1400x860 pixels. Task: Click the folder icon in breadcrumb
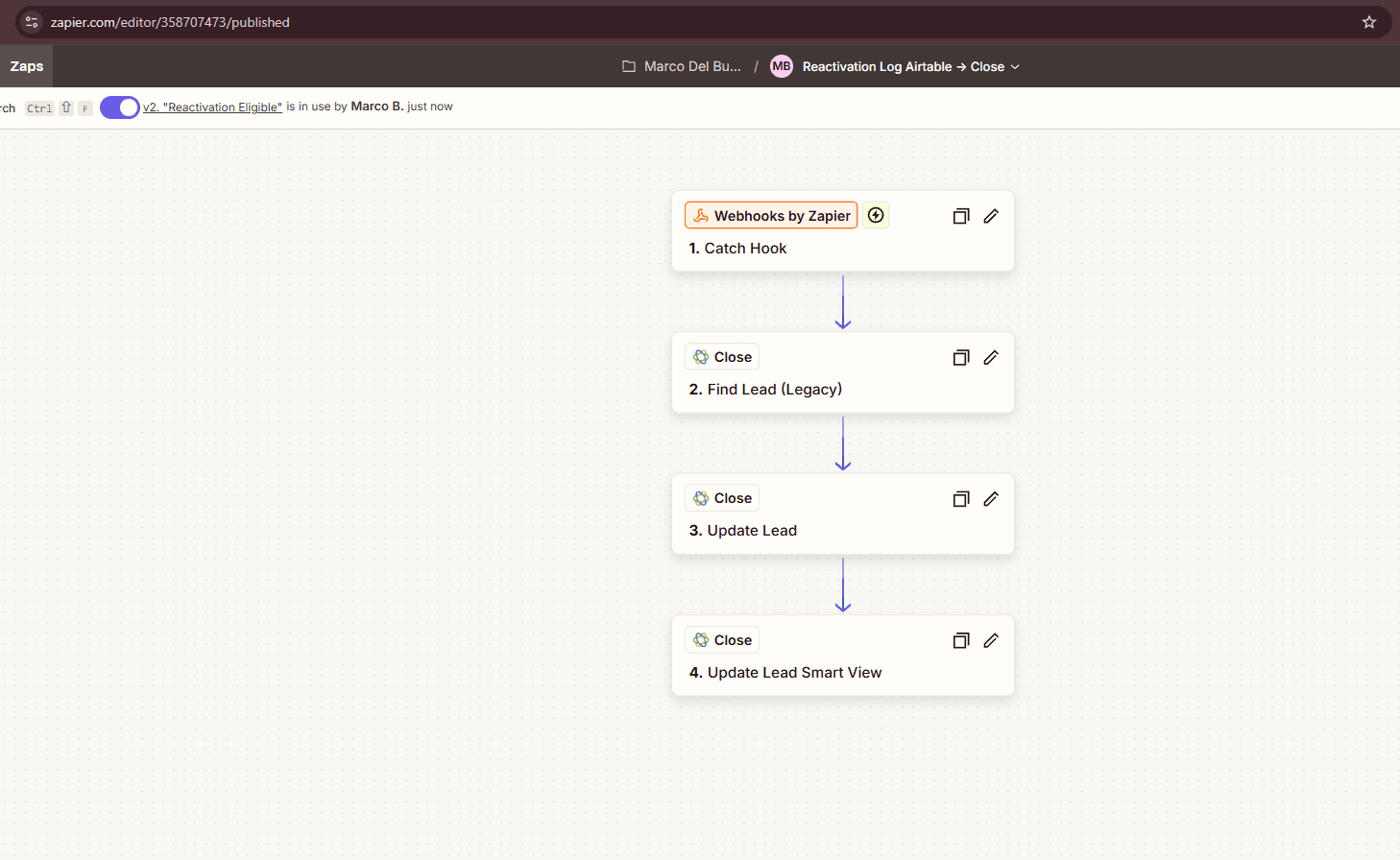(x=629, y=66)
